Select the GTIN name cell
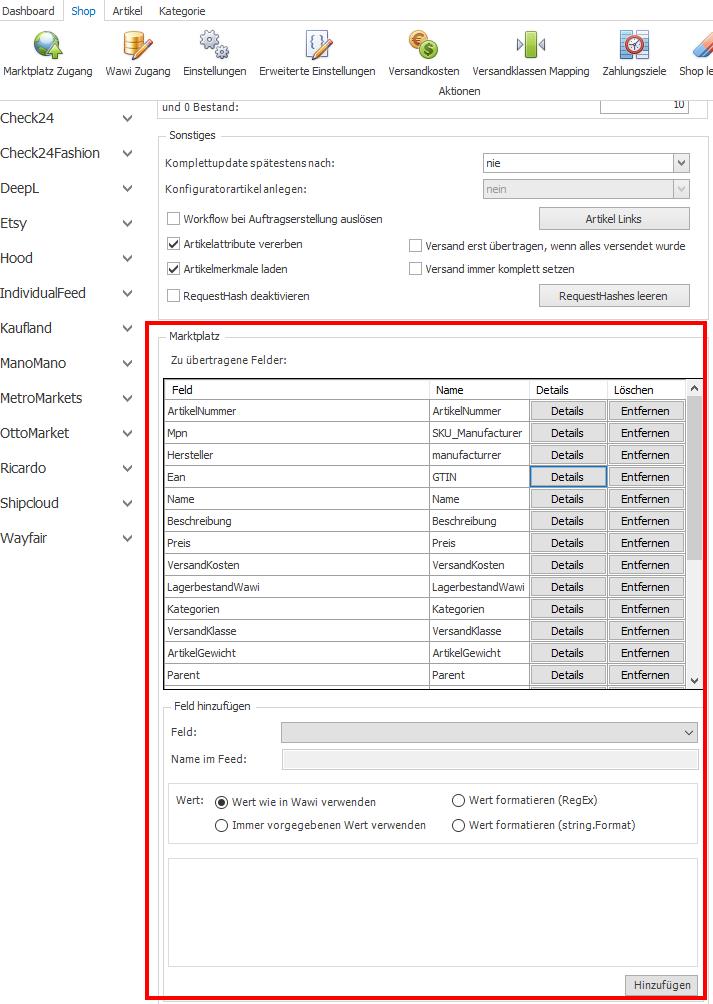This screenshot has height=1004, width=713. tap(479, 477)
